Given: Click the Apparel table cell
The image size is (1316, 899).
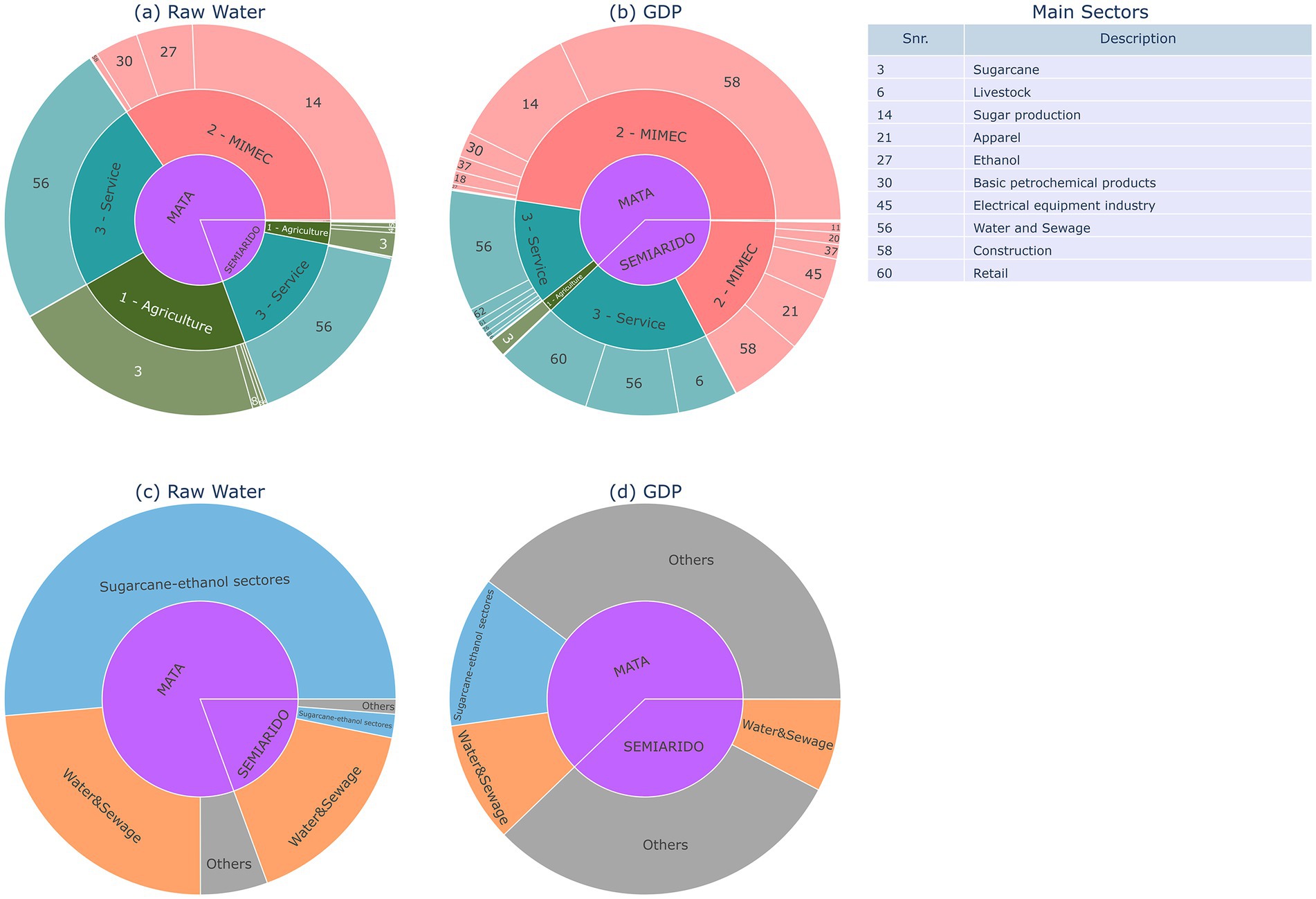Looking at the screenshot, I should 1137,138.
